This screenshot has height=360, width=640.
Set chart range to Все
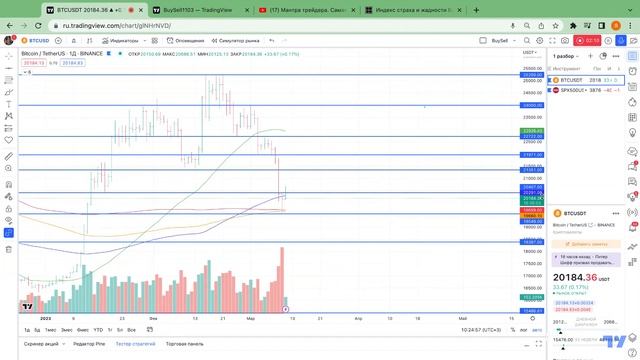(131, 330)
